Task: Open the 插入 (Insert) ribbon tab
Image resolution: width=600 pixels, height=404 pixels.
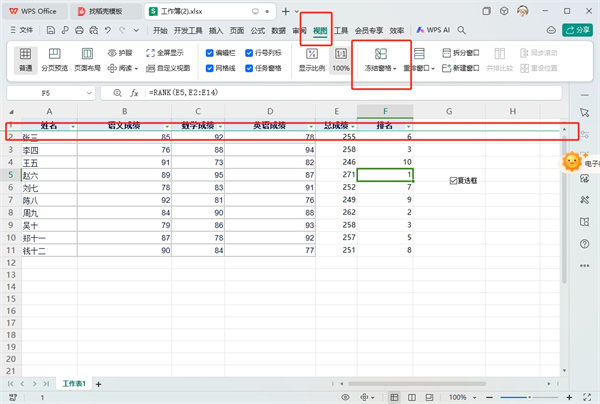Action: [216, 30]
